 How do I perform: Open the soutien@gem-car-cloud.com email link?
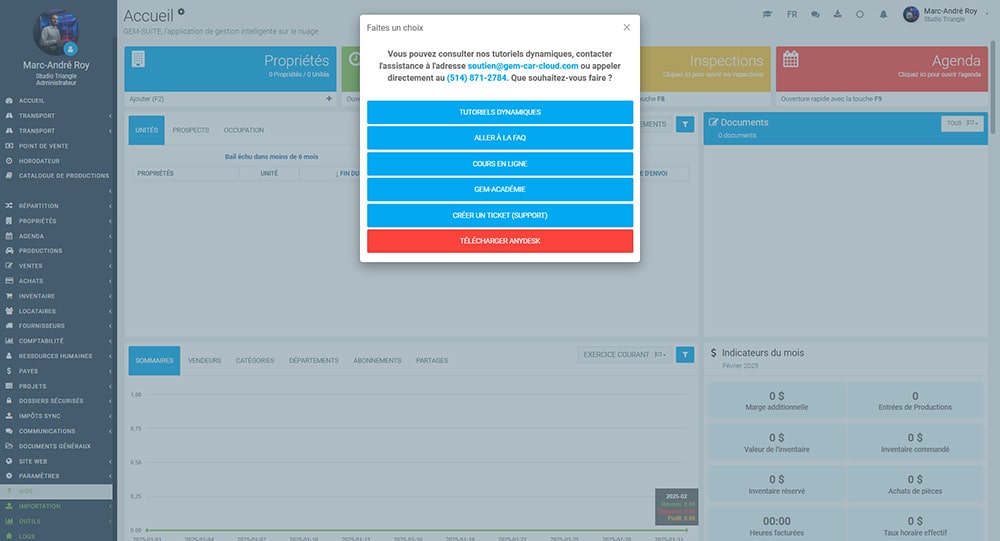523,65
